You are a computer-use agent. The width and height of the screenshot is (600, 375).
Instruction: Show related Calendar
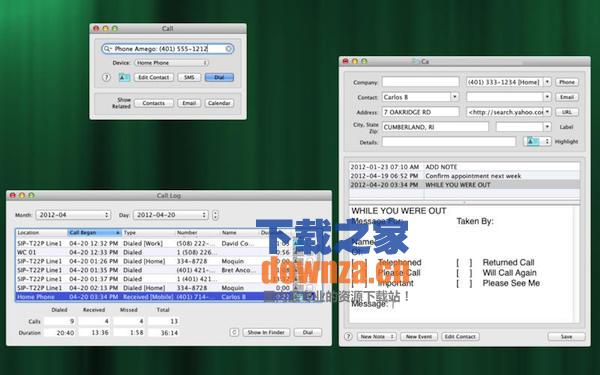coord(219,103)
